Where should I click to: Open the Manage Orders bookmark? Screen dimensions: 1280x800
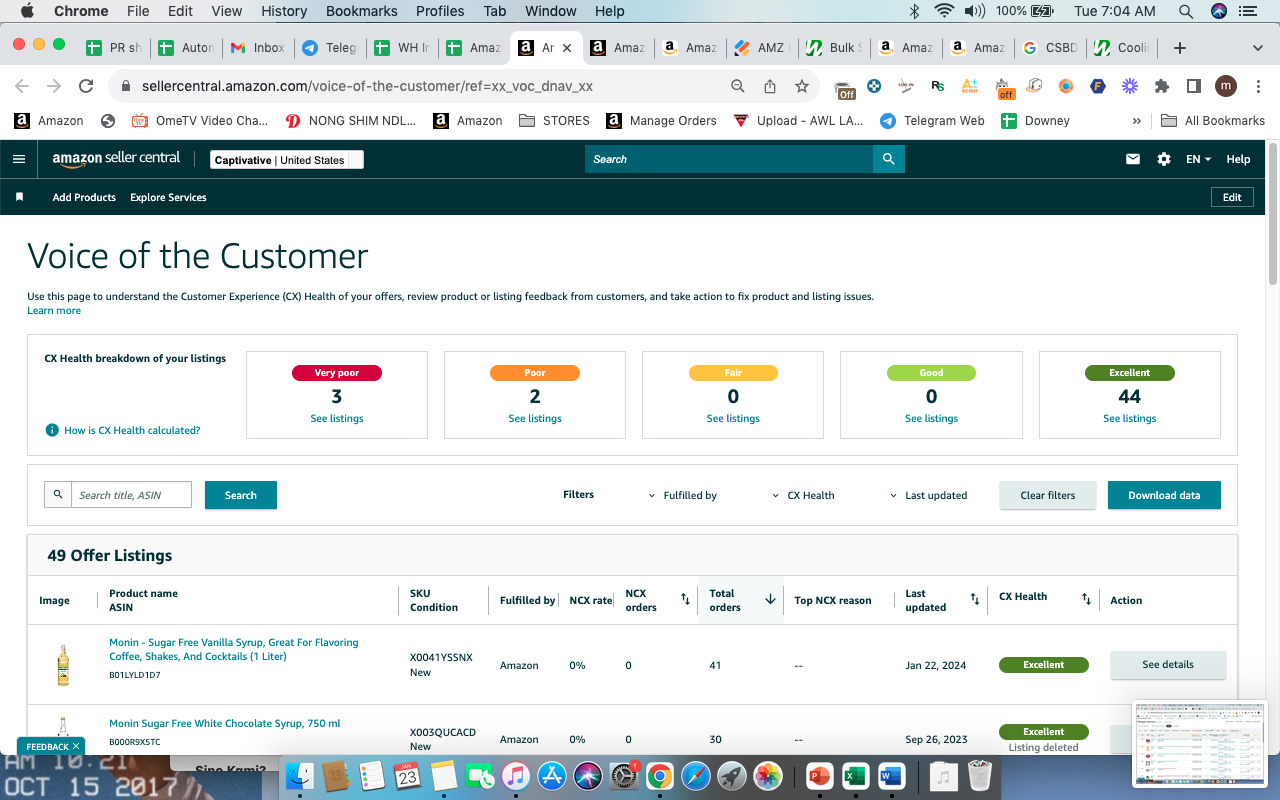point(661,121)
